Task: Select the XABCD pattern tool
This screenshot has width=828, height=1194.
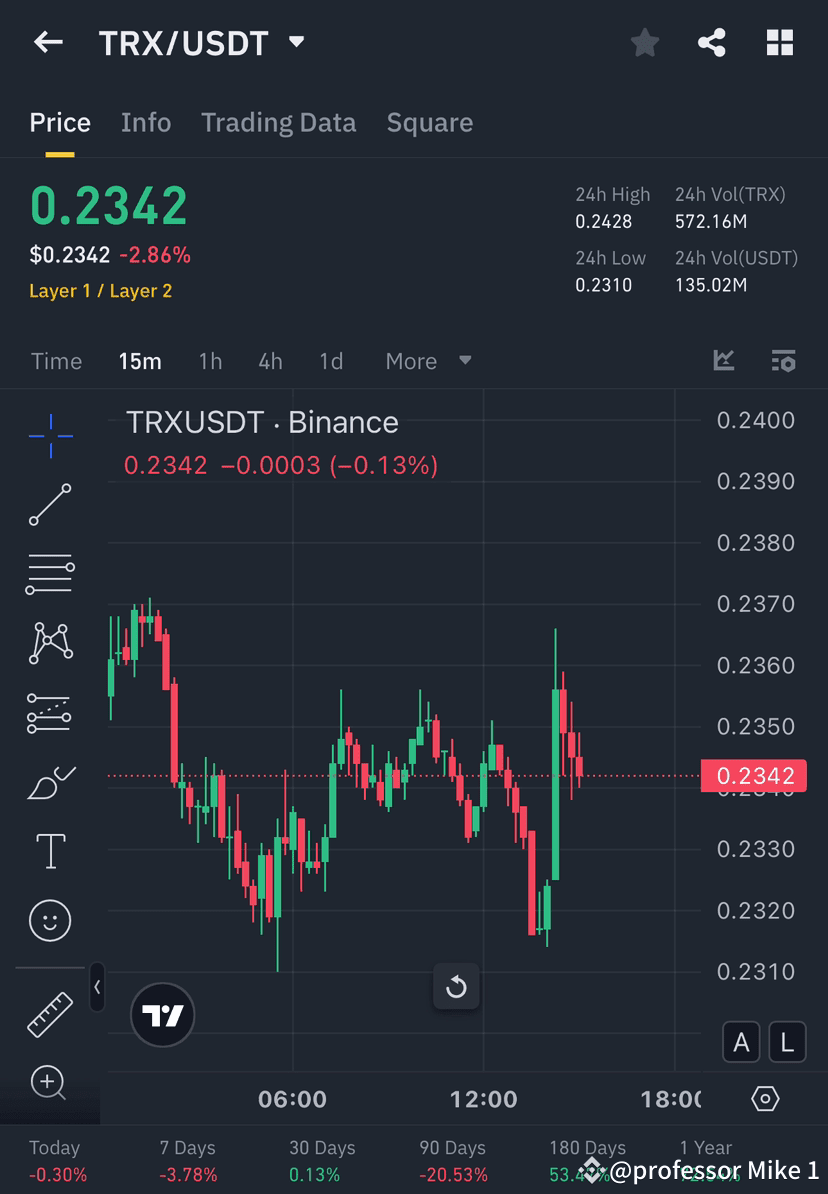Action: (x=50, y=643)
